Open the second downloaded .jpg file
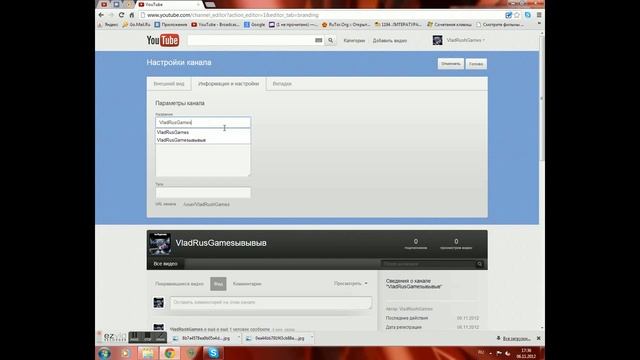Viewport: 640px width, 360px height. click(x=276, y=338)
